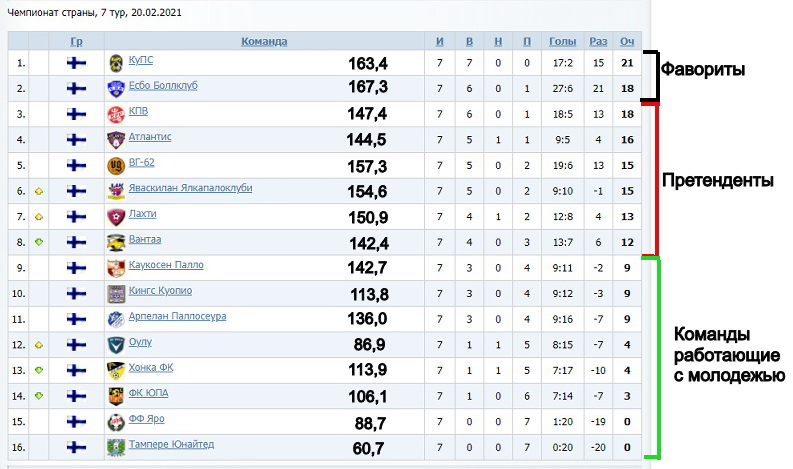The image size is (793, 469).
Task: Click the Раз goal difference column header
Action: 598,41
